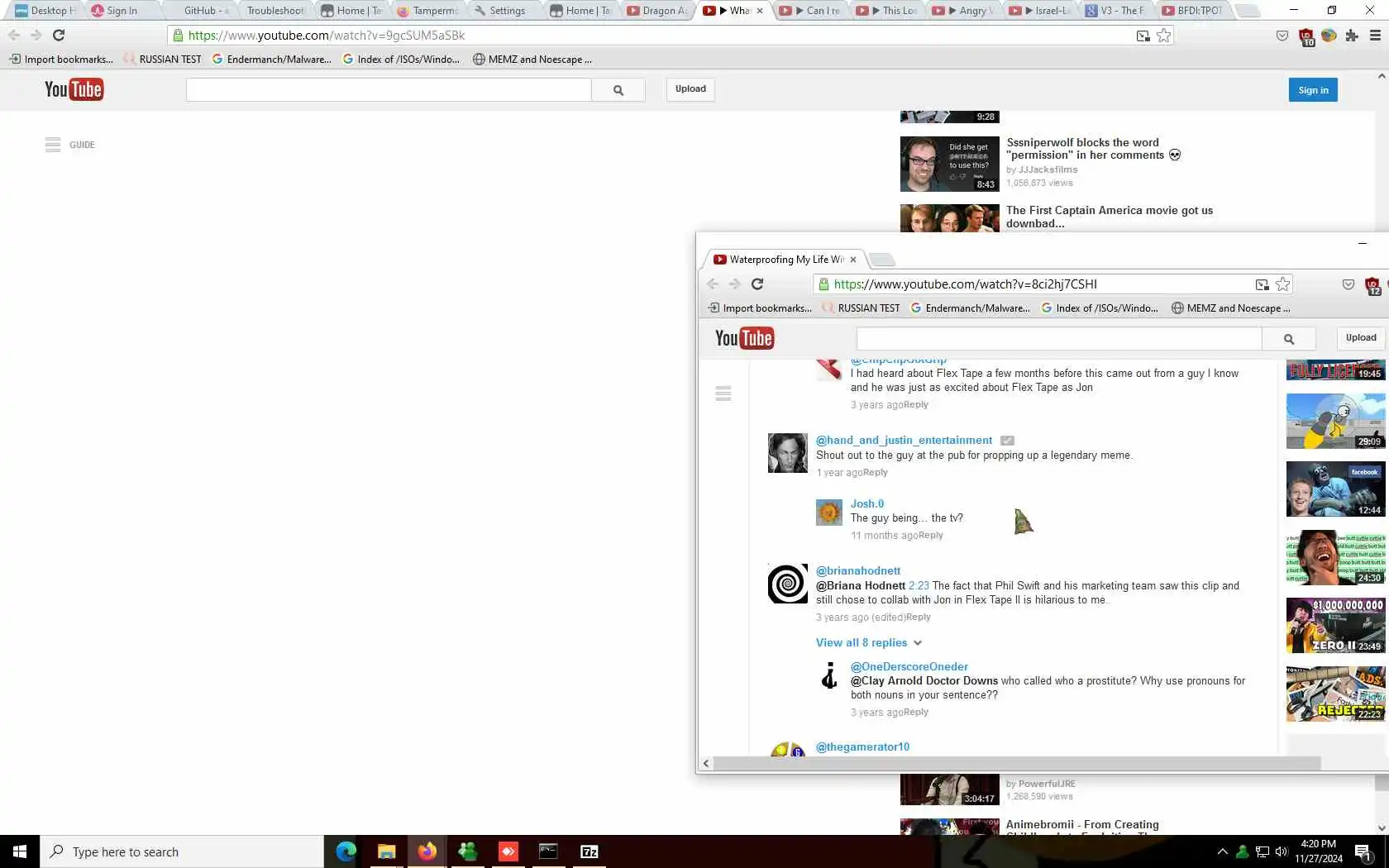Expand View all 8 replies
The height and width of the screenshot is (868, 1389).
869,642
